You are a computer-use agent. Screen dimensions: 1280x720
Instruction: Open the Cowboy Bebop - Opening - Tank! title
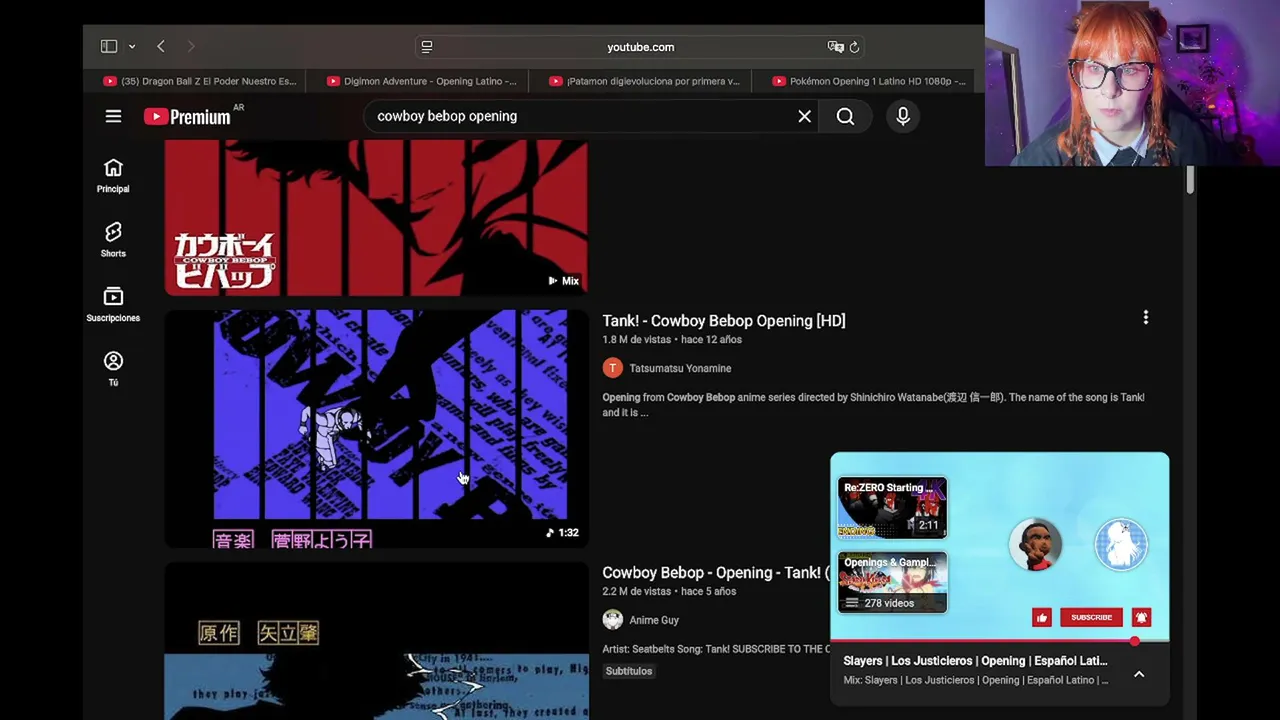pos(715,573)
